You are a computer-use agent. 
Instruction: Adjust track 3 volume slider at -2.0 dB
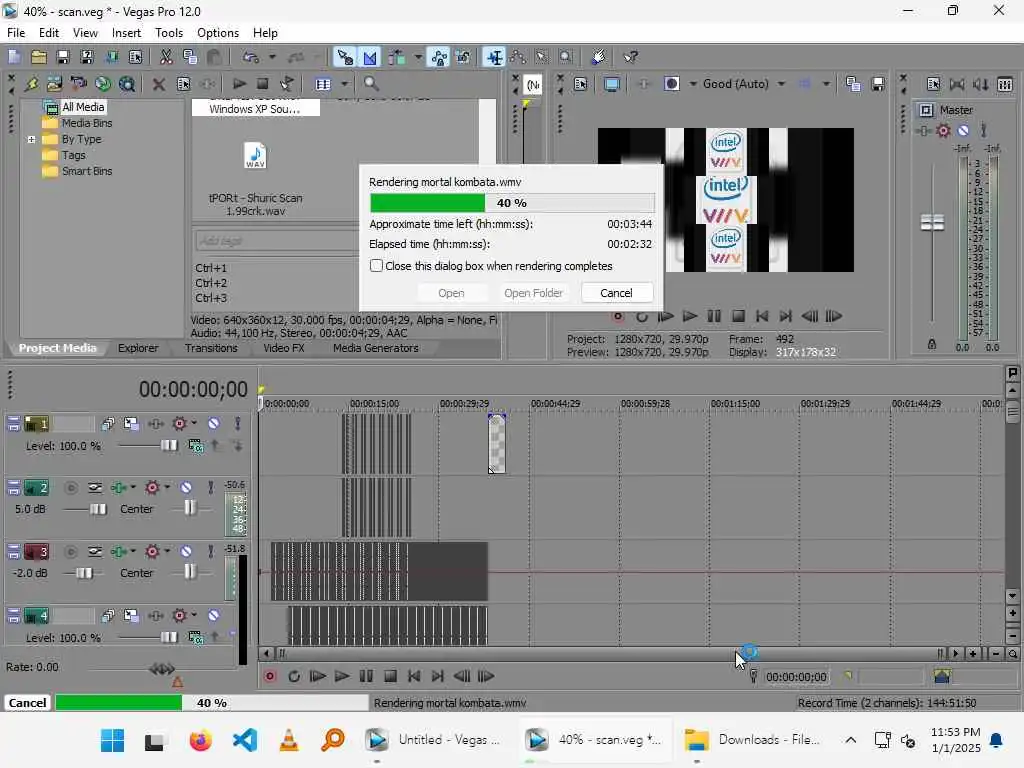84,573
